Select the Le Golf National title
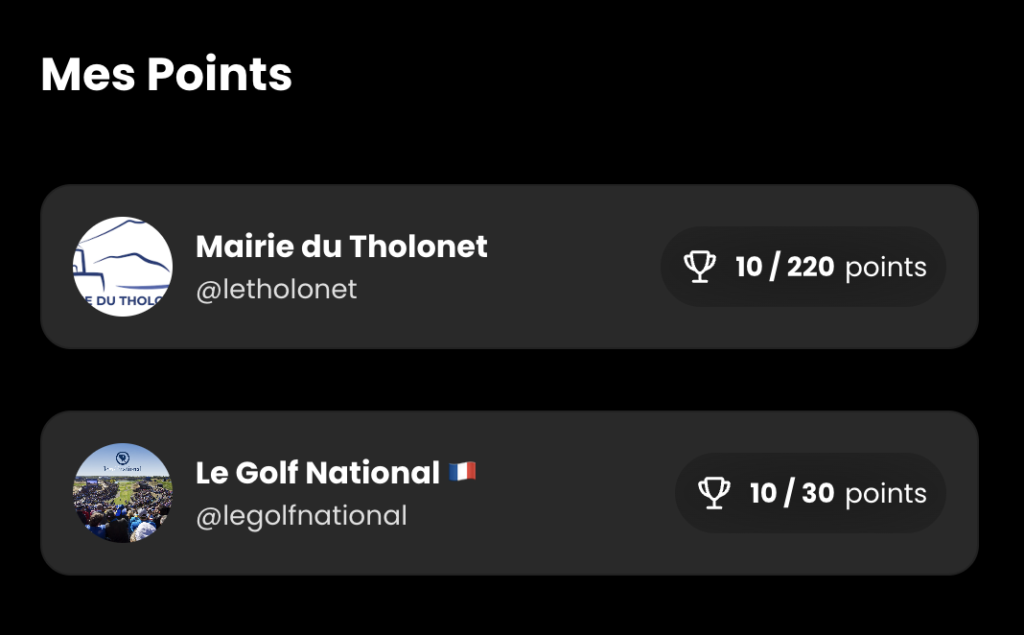The width and height of the screenshot is (1024, 635). coord(318,472)
